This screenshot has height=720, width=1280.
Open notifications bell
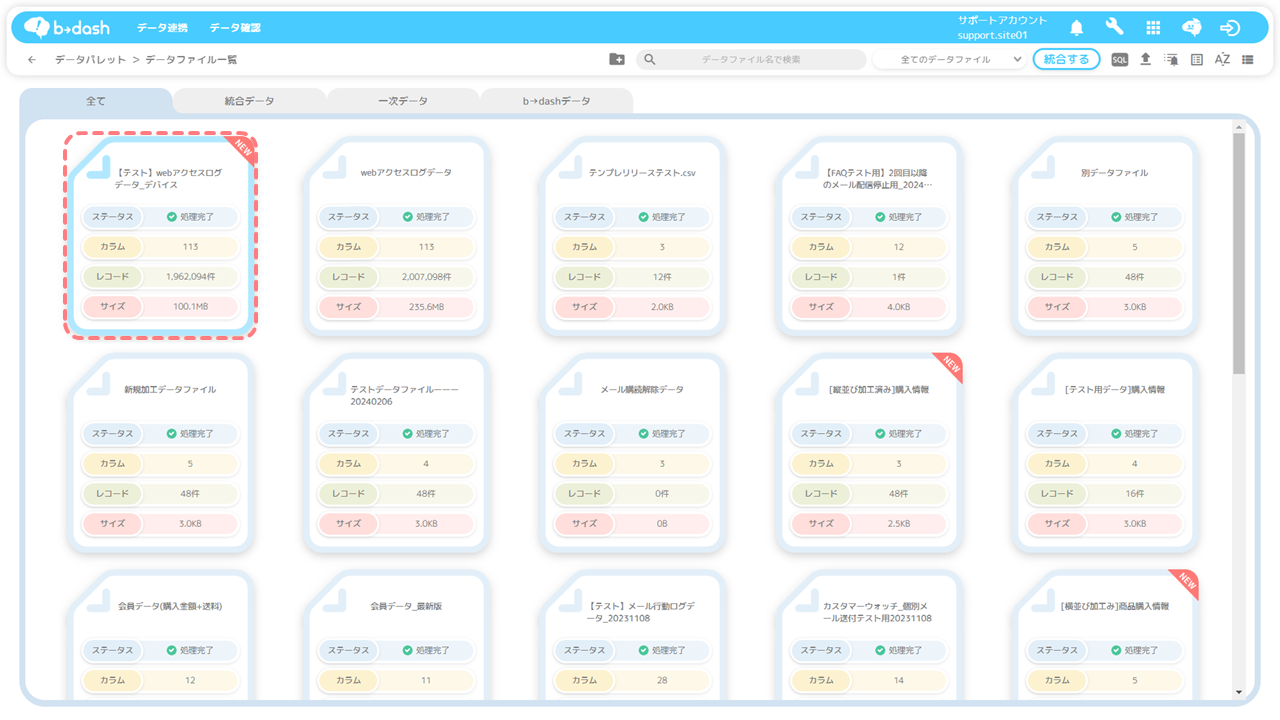click(x=1077, y=27)
